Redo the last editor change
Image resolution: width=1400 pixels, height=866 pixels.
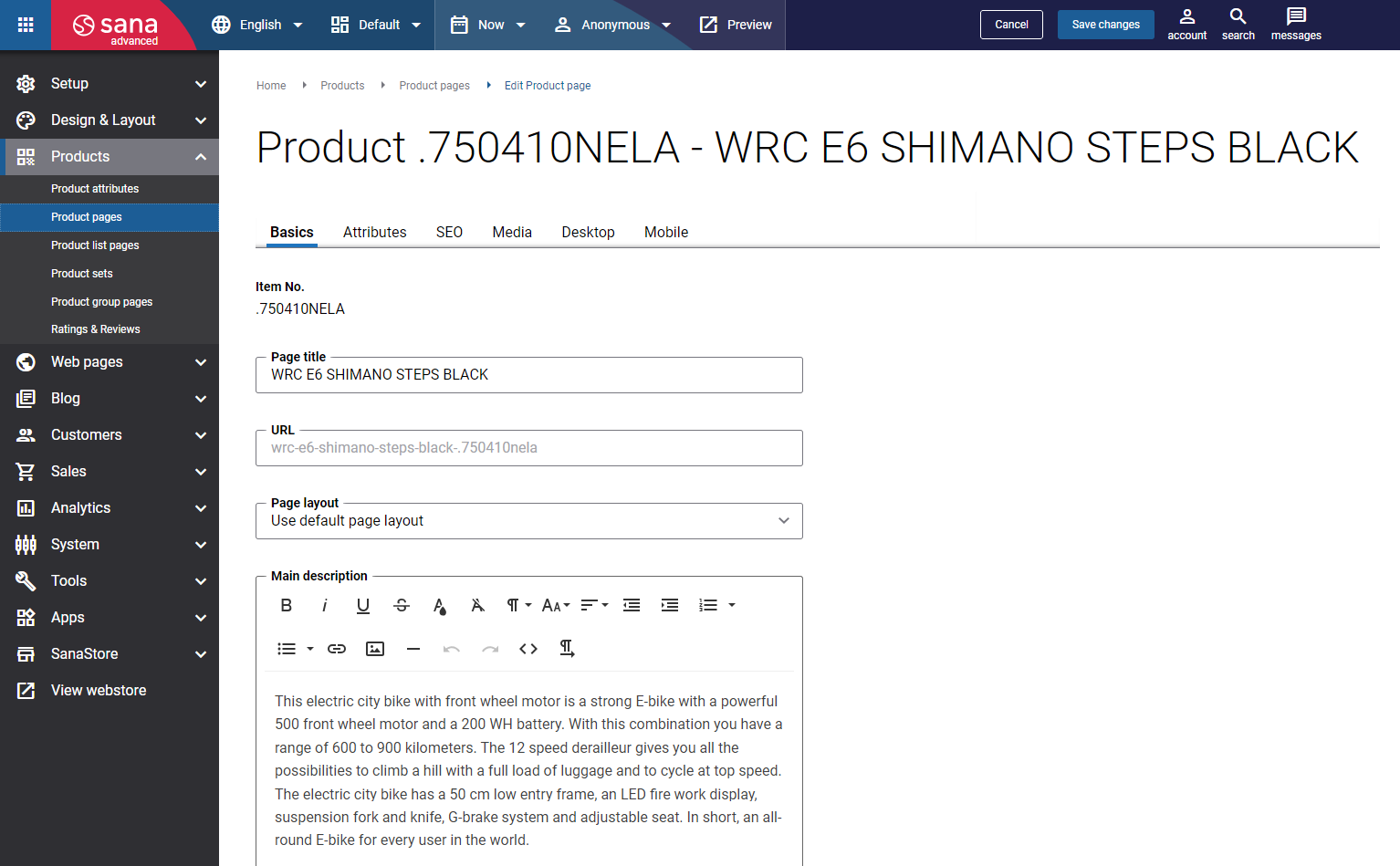pyautogui.click(x=490, y=649)
